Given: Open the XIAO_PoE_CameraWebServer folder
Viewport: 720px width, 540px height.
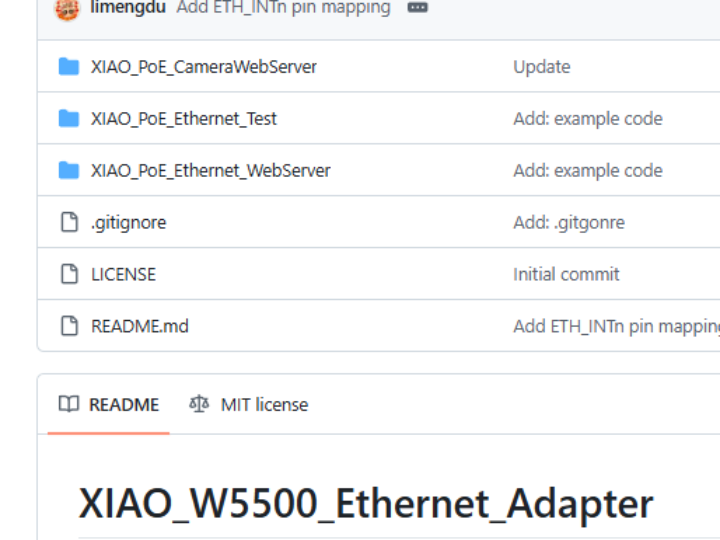Looking at the screenshot, I should click(204, 67).
